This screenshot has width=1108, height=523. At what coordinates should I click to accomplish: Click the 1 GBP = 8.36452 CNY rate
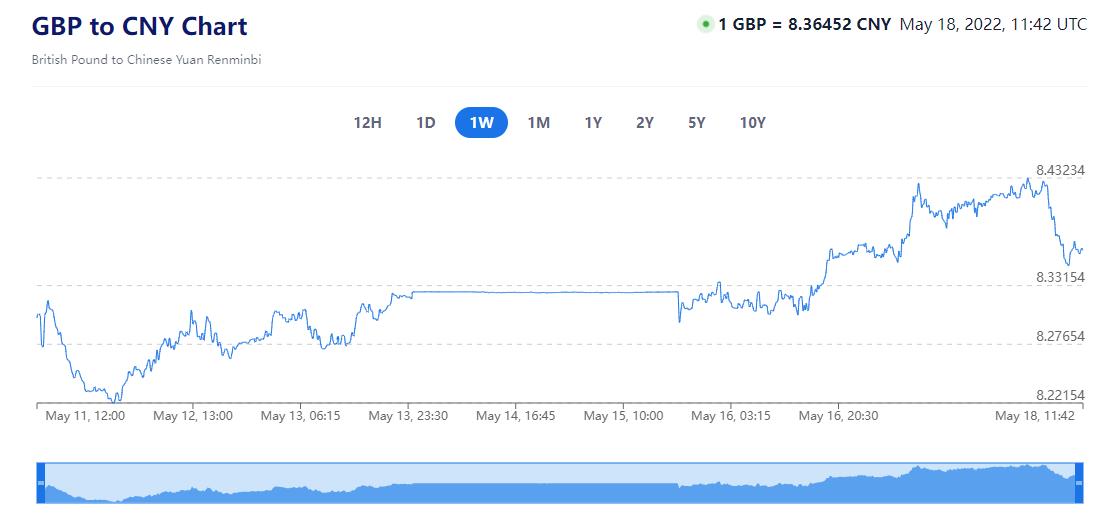[804, 25]
